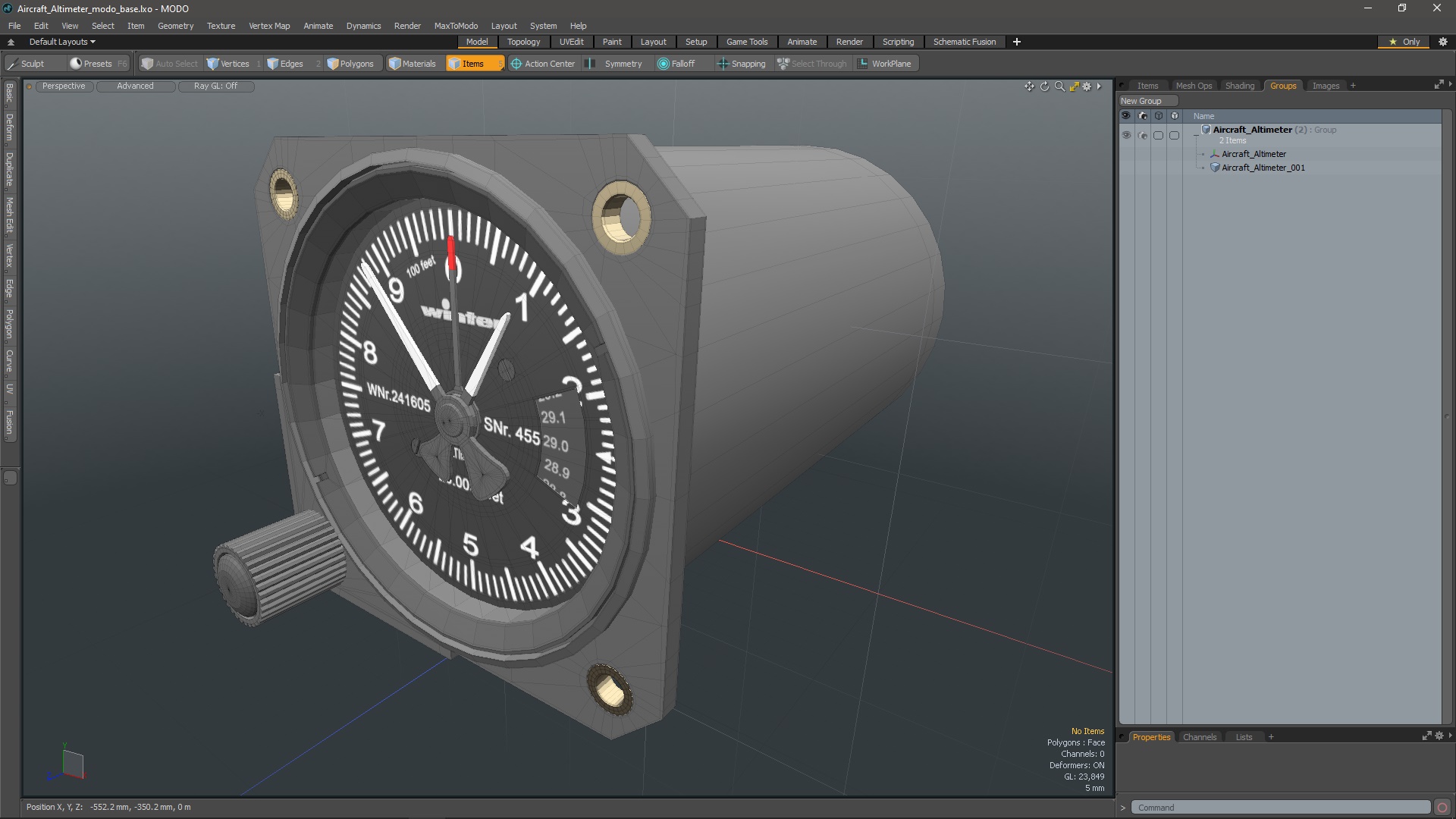Screen dimensions: 1456x819
Task: Maximize the viewport with the expand icon
Action: pyautogui.click(x=1074, y=86)
